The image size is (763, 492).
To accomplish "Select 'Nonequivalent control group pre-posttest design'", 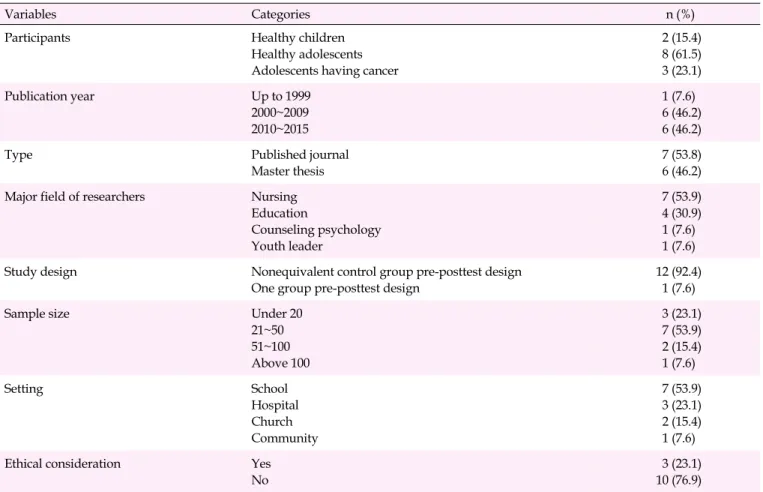I will click(x=386, y=272).
